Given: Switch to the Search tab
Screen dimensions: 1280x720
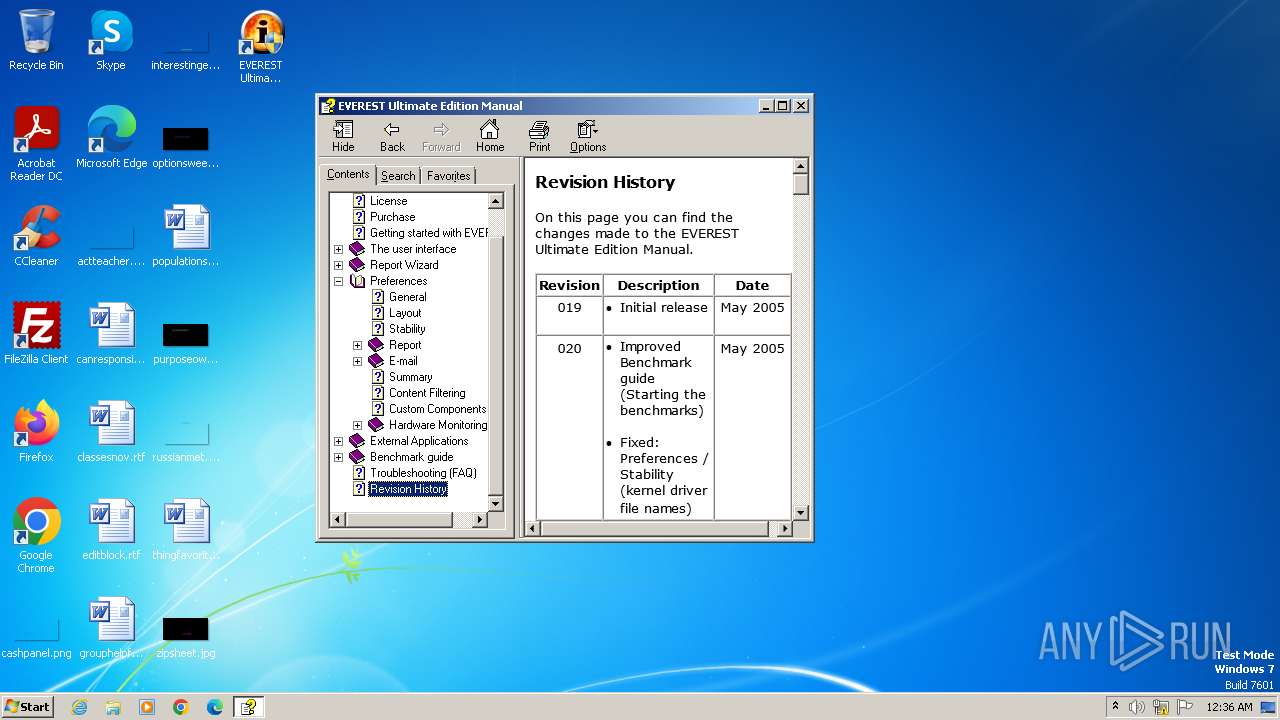Looking at the screenshot, I should coord(398,176).
